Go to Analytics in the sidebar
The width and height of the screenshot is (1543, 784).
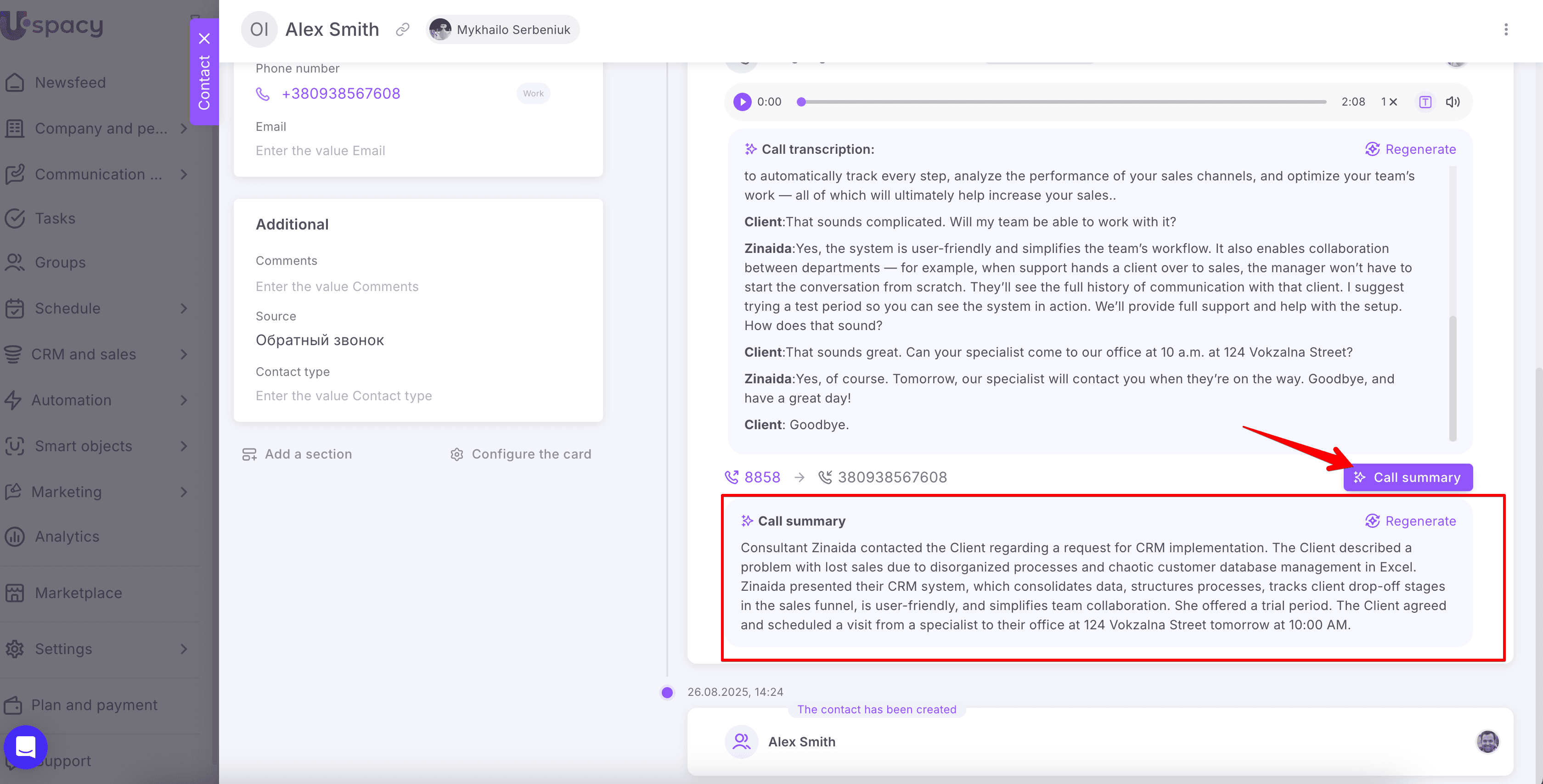67,537
